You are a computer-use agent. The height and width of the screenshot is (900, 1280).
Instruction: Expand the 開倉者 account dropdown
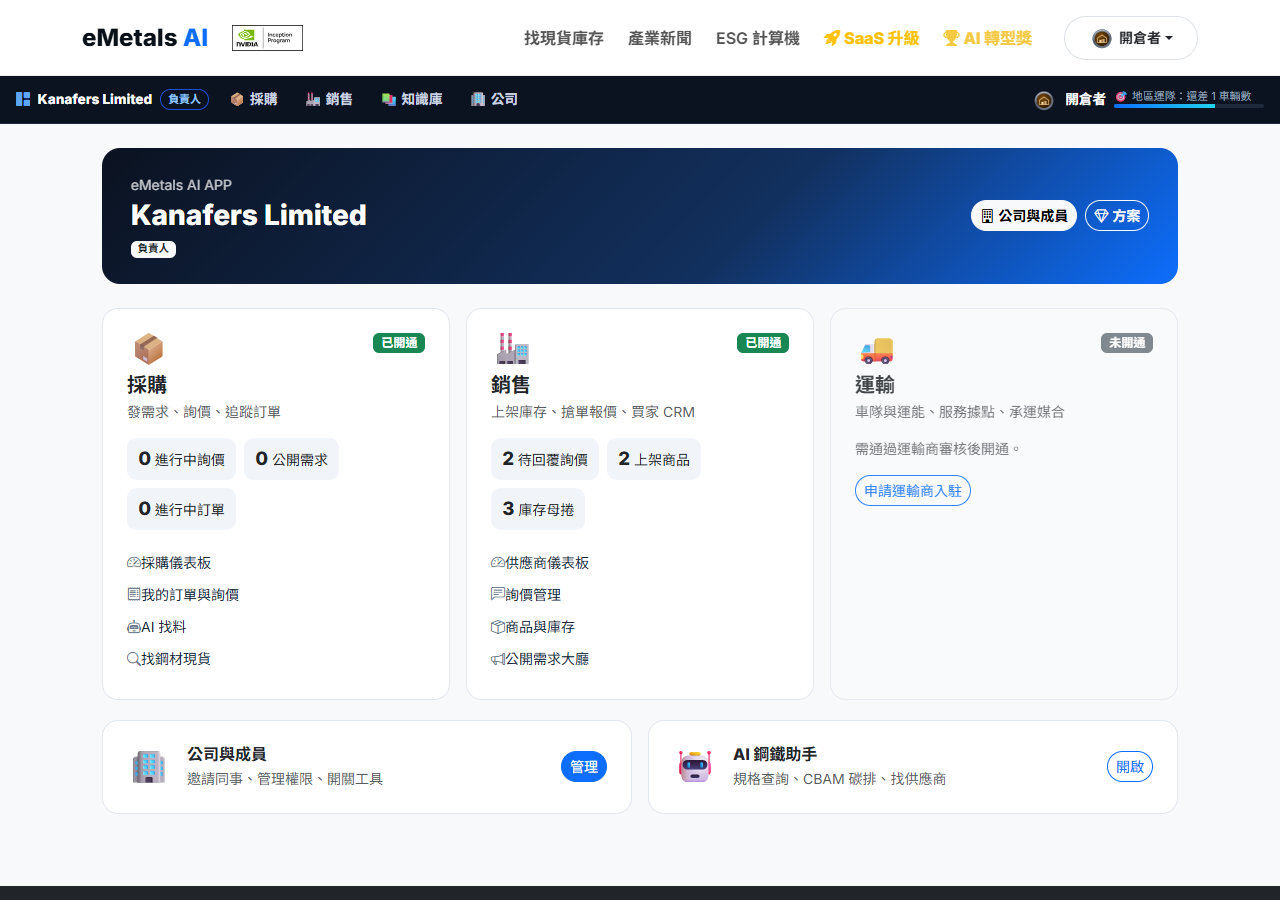click(1131, 38)
